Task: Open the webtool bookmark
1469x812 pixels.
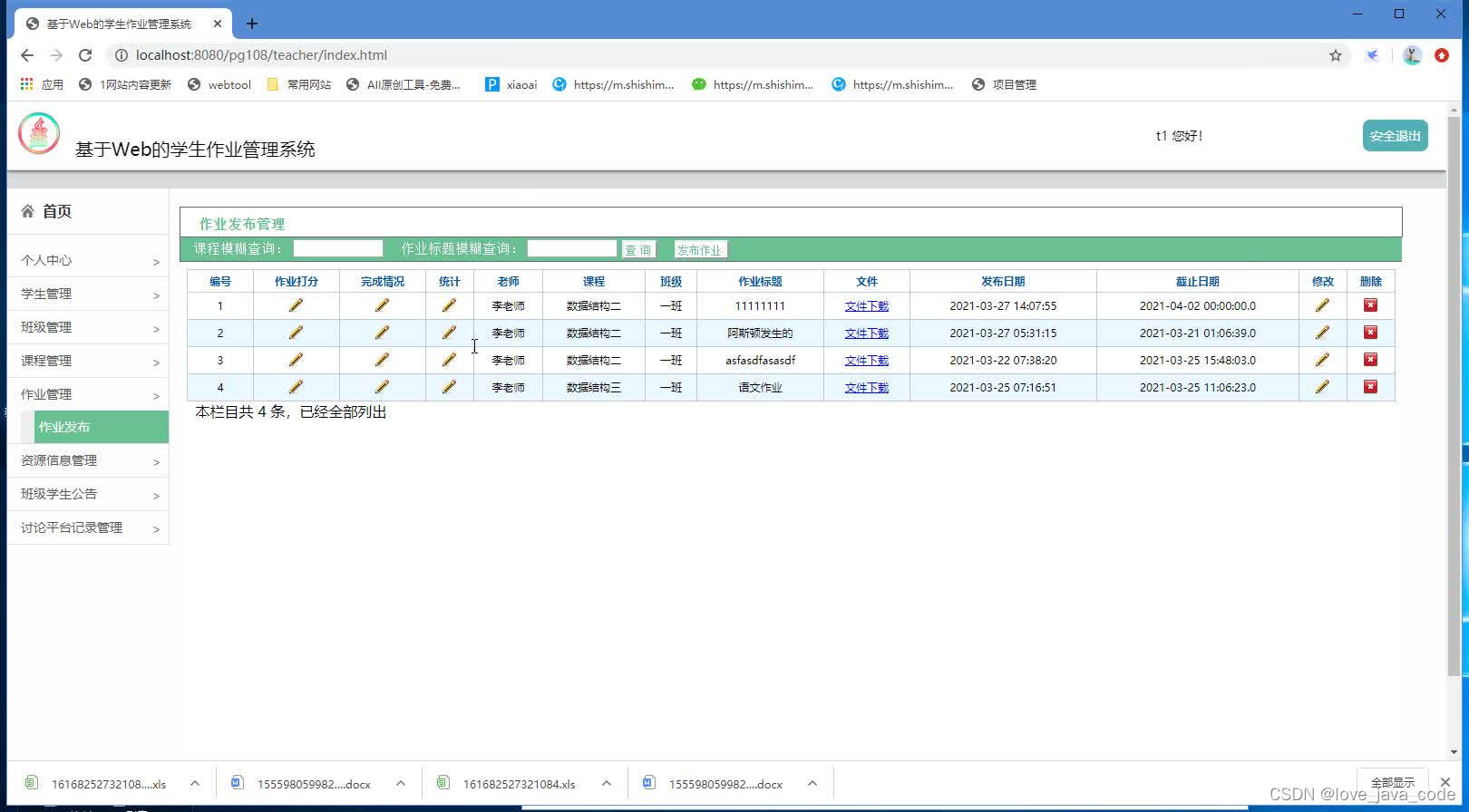Action: click(x=219, y=84)
